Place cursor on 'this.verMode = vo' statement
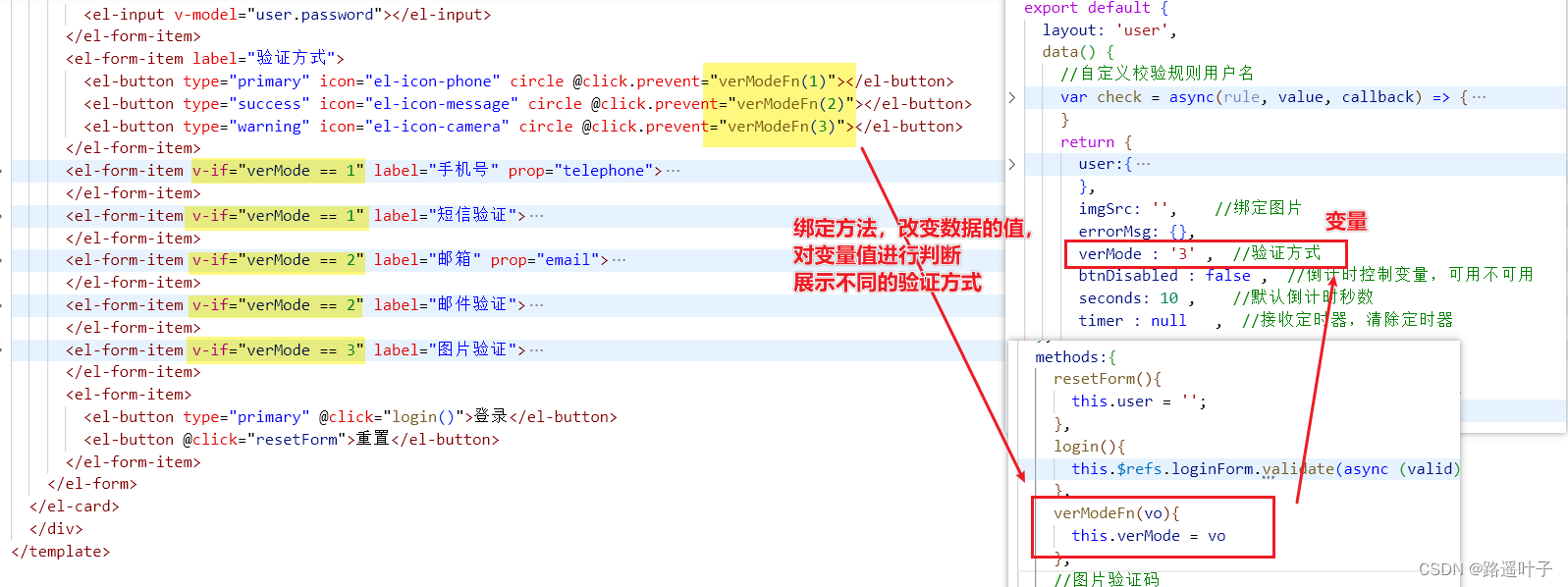Viewport: 1568px width, 587px height. tap(1148, 536)
